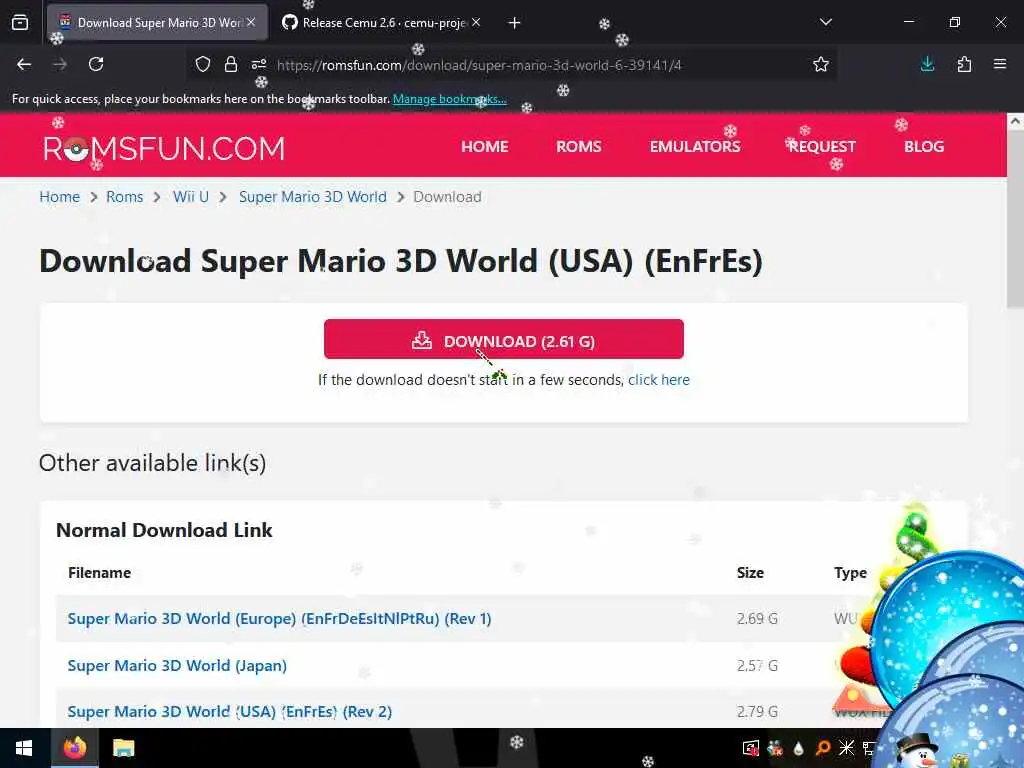Click the Filename column header
1024x768 pixels.
point(99,573)
